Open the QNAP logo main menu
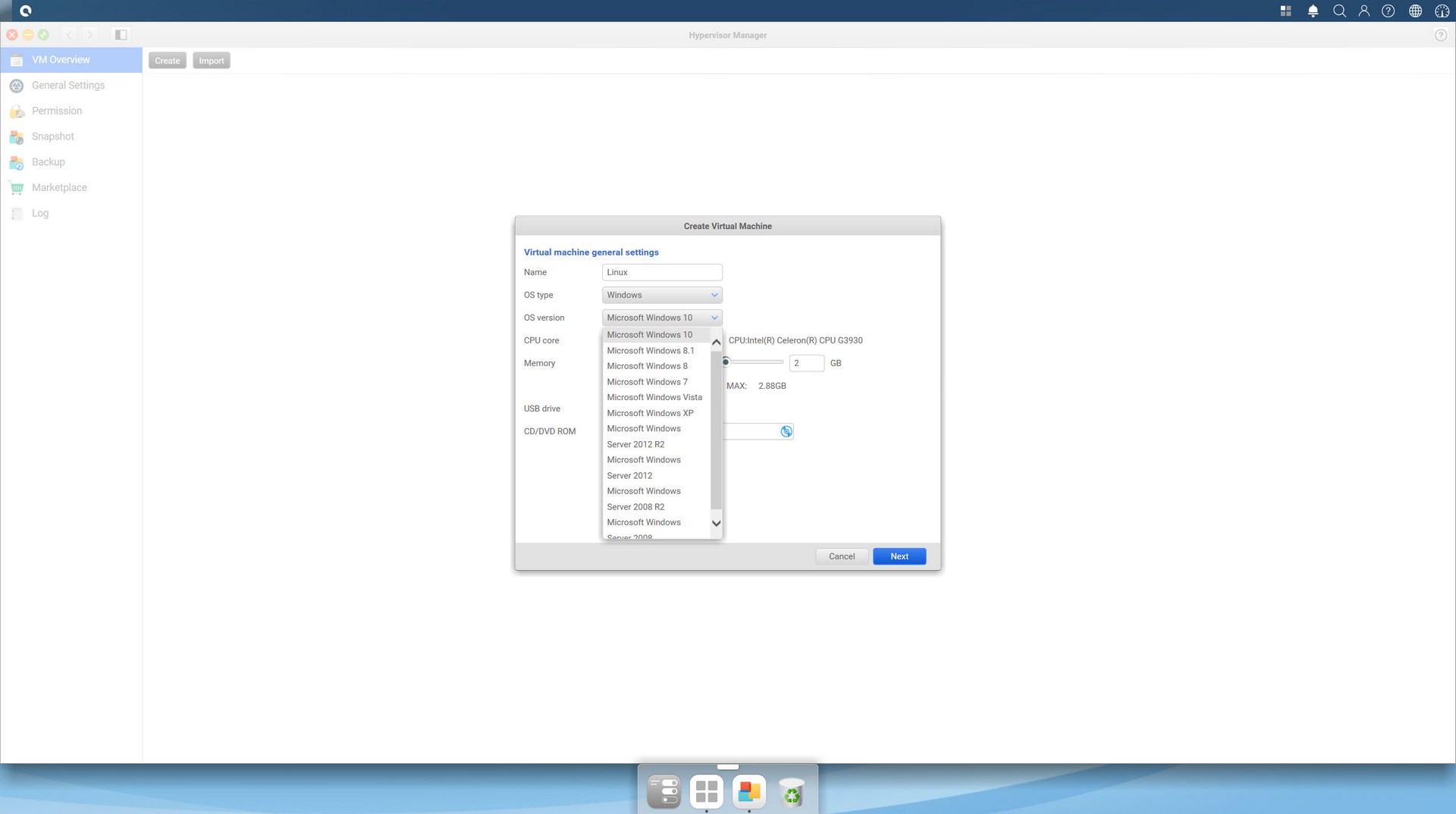 25,11
